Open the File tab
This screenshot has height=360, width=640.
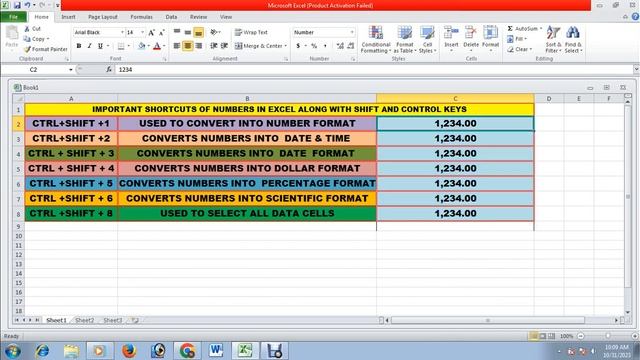coord(13,17)
